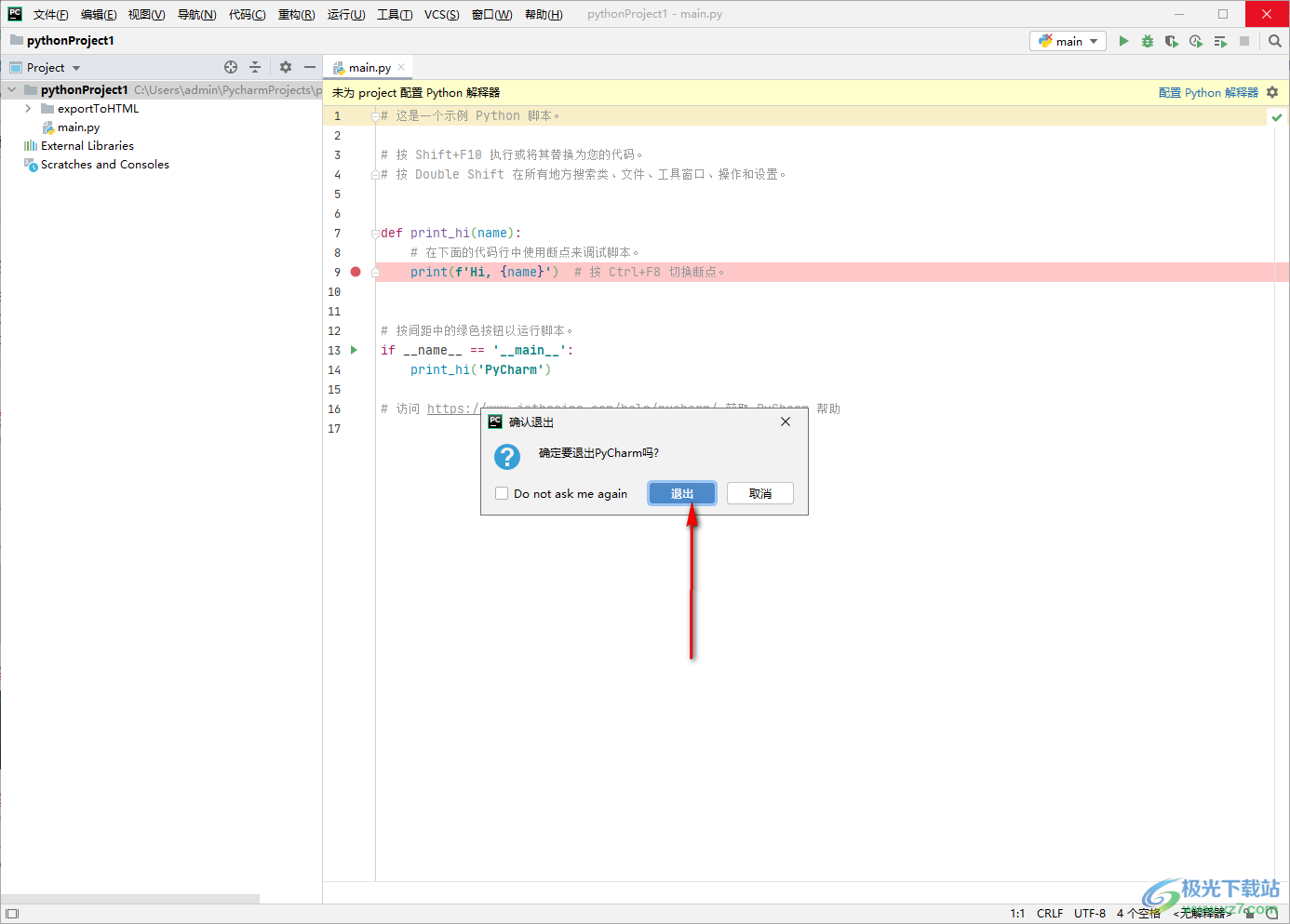This screenshot has width=1290, height=924.
Task: Lock read-only toggle icon in status bar
Action: tap(1250, 914)
